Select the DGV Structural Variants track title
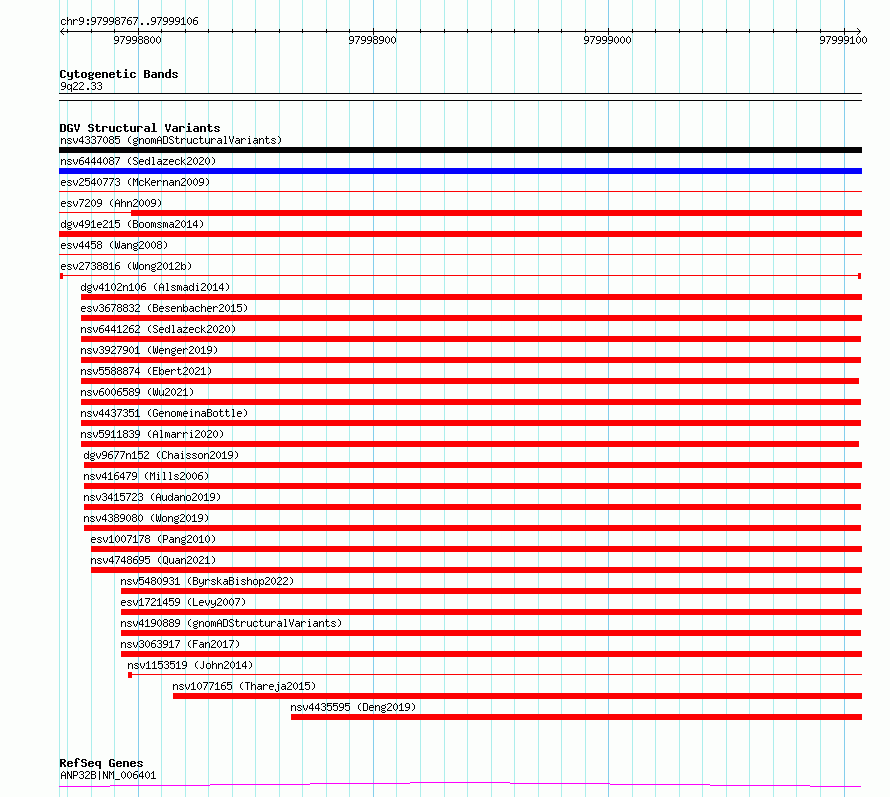Screen dimensions: 890x797 [140, 128]
